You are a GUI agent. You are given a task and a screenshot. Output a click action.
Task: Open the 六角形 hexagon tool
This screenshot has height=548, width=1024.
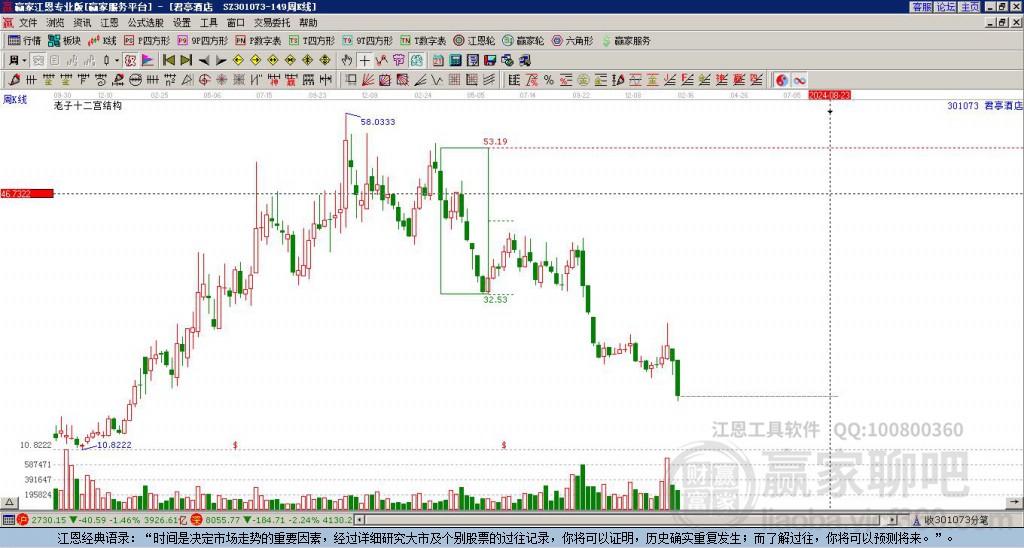click(x=573, y=40)
